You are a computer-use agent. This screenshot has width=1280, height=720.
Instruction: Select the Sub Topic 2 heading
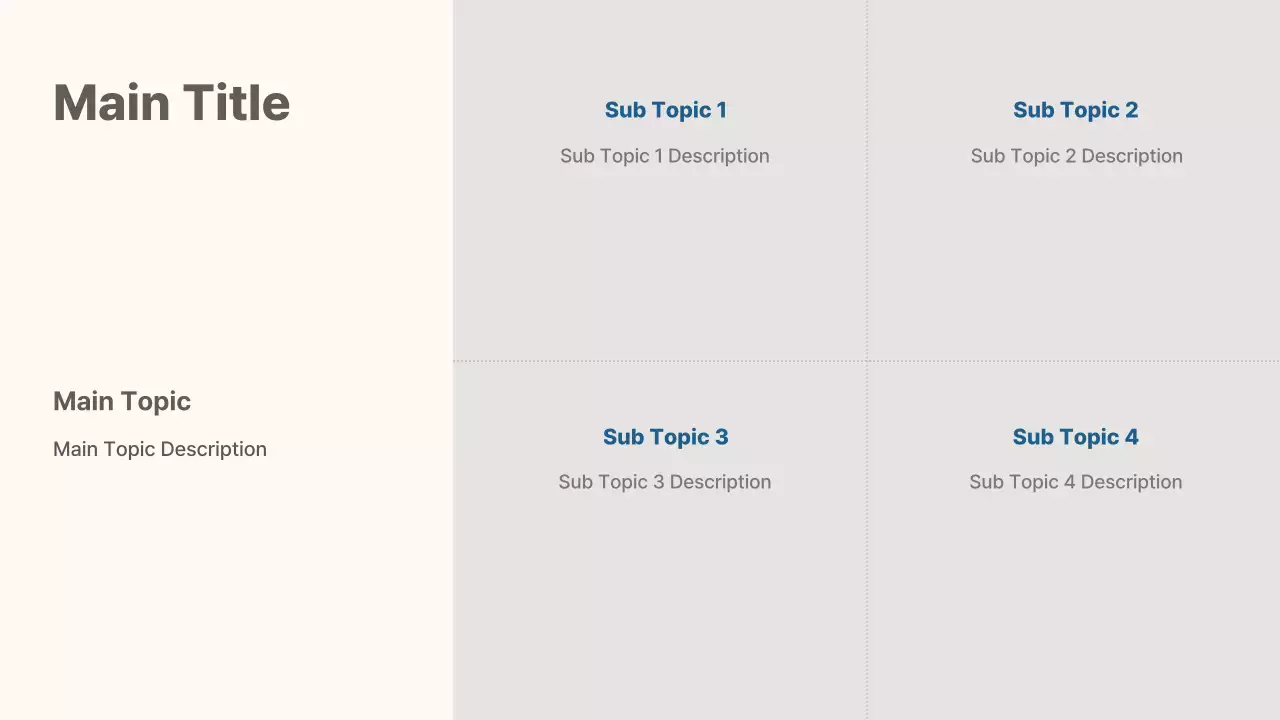[1075, 110]
